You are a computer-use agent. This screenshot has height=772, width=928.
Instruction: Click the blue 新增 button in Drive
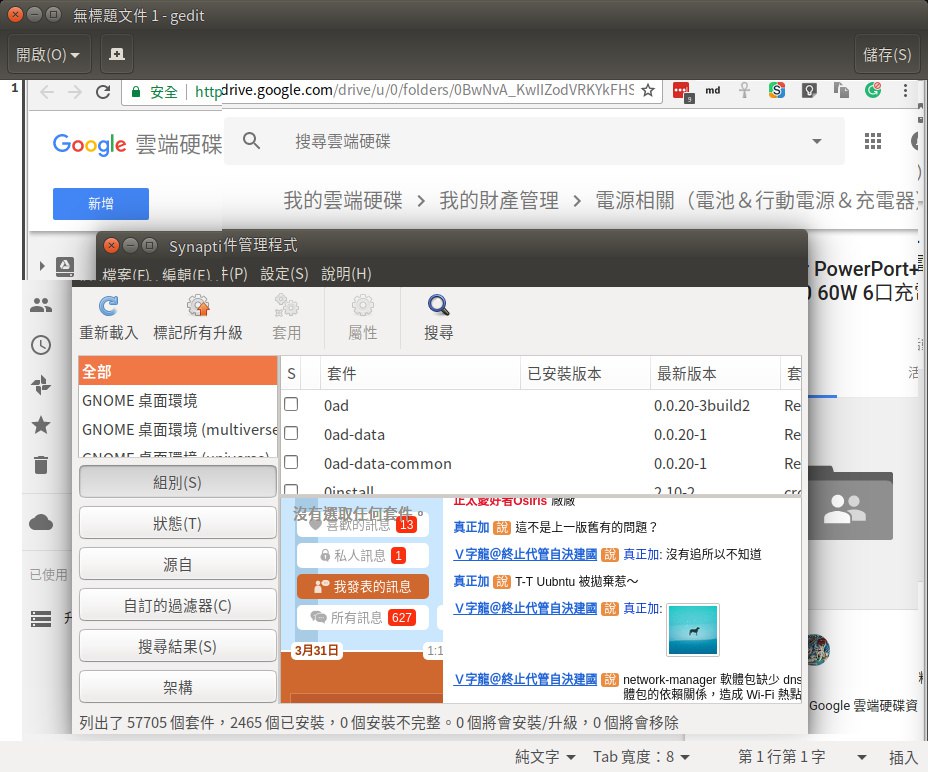click(x=101, y=204)
